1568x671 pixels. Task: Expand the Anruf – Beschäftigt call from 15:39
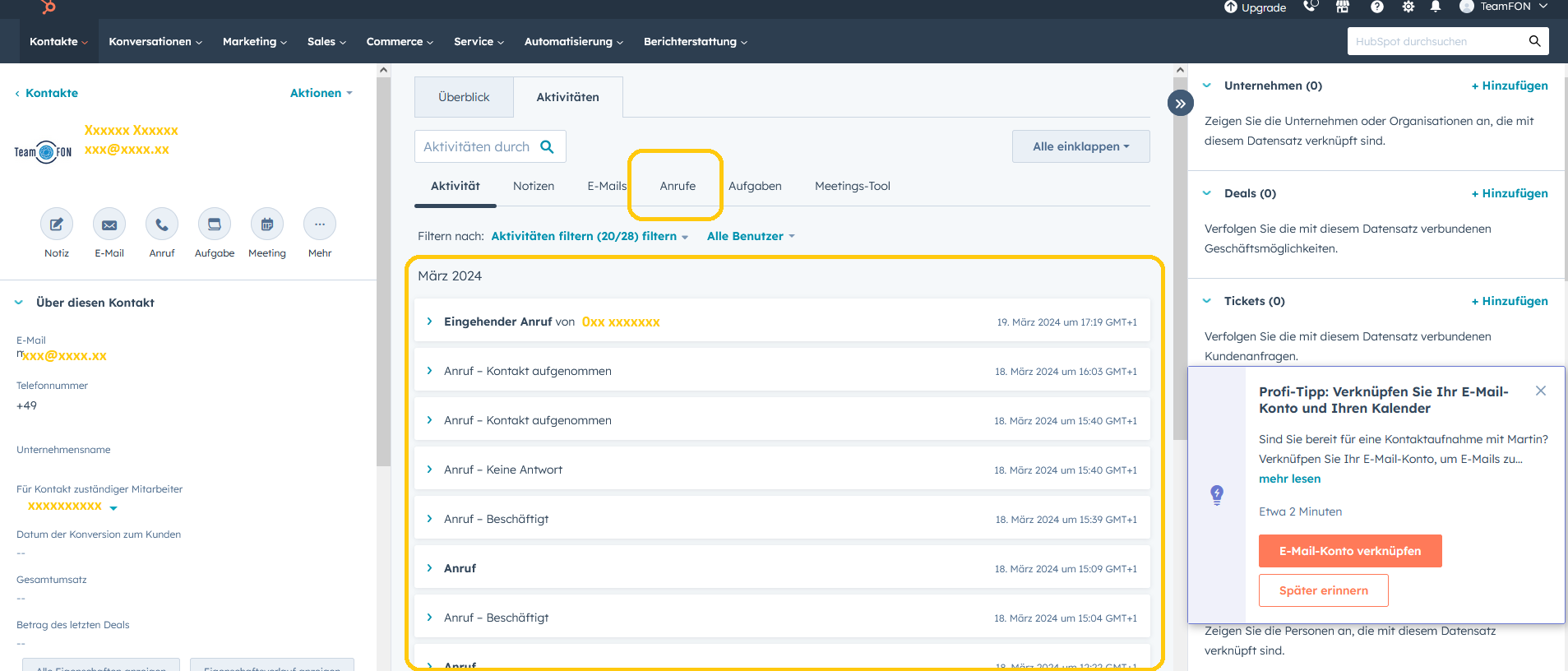coord(429,519)
